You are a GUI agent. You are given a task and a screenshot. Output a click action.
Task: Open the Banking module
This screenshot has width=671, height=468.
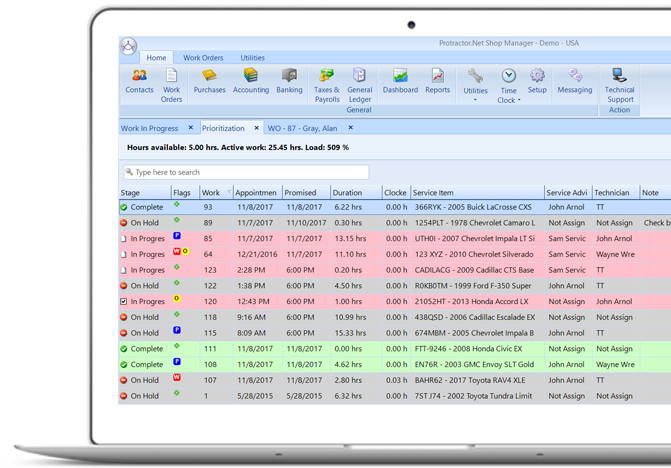click(x=289, y=81)
